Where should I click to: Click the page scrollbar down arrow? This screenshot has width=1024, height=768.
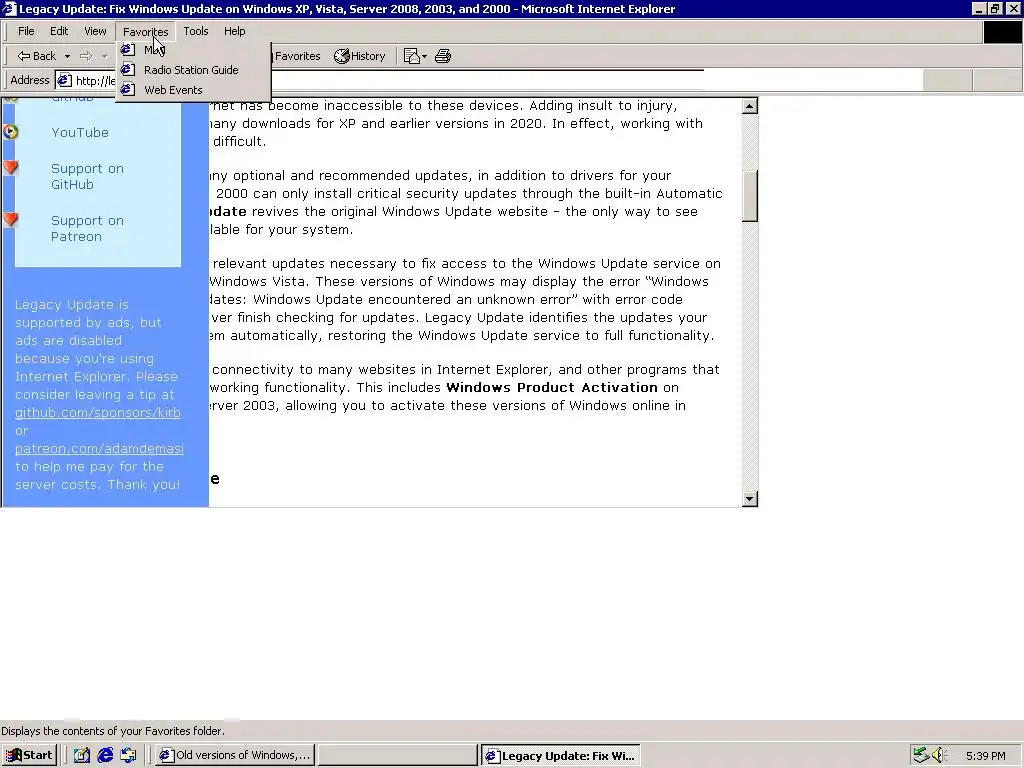(x=750, y=499)
